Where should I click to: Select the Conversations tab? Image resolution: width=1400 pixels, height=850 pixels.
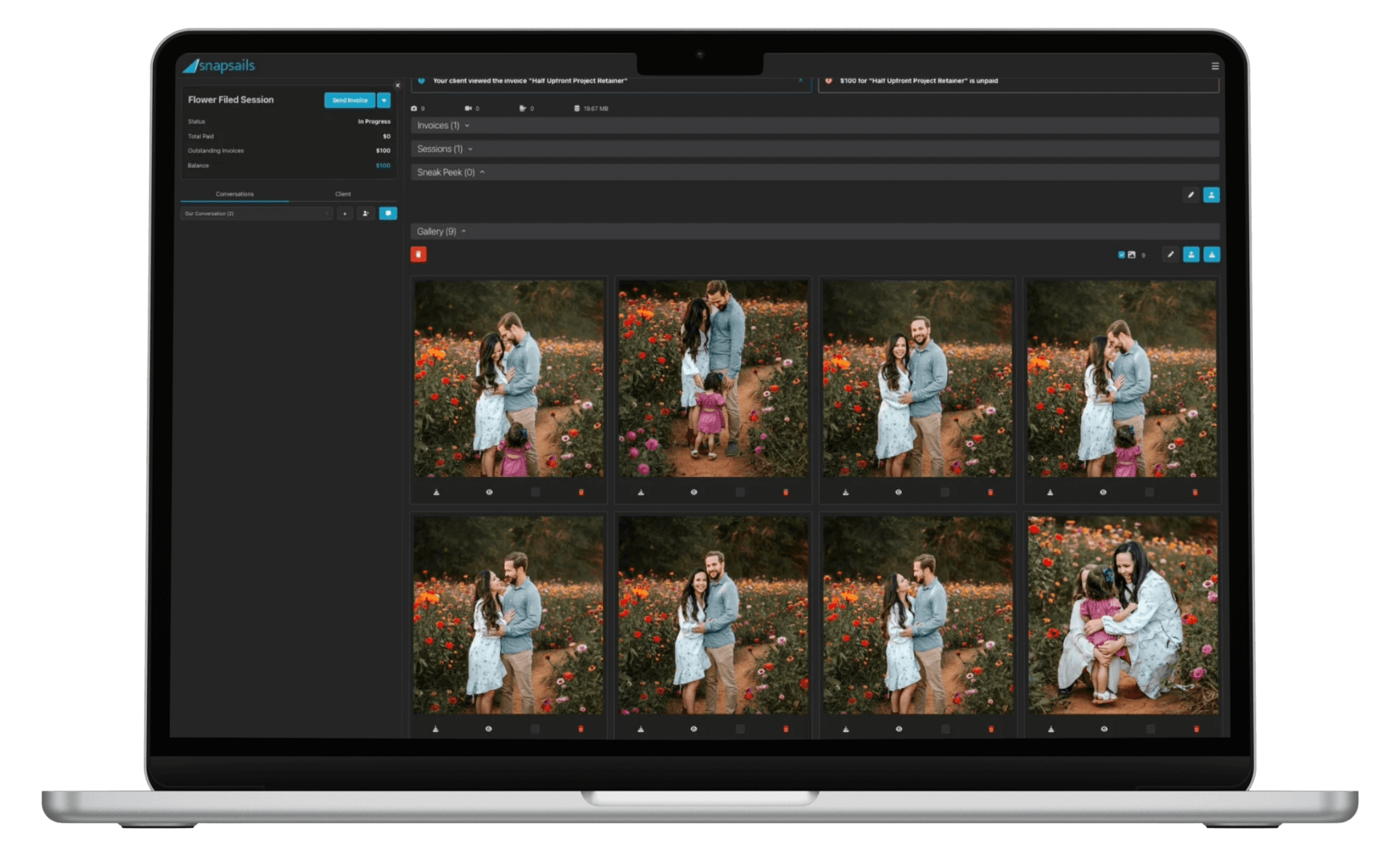pos(235,194)
